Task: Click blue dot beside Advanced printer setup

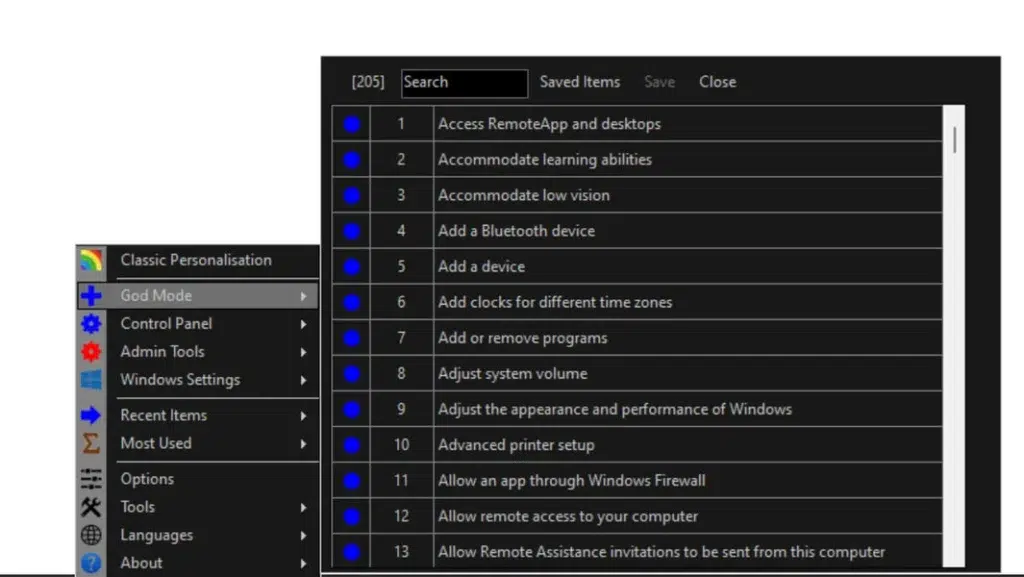Action: click(351, 445)
